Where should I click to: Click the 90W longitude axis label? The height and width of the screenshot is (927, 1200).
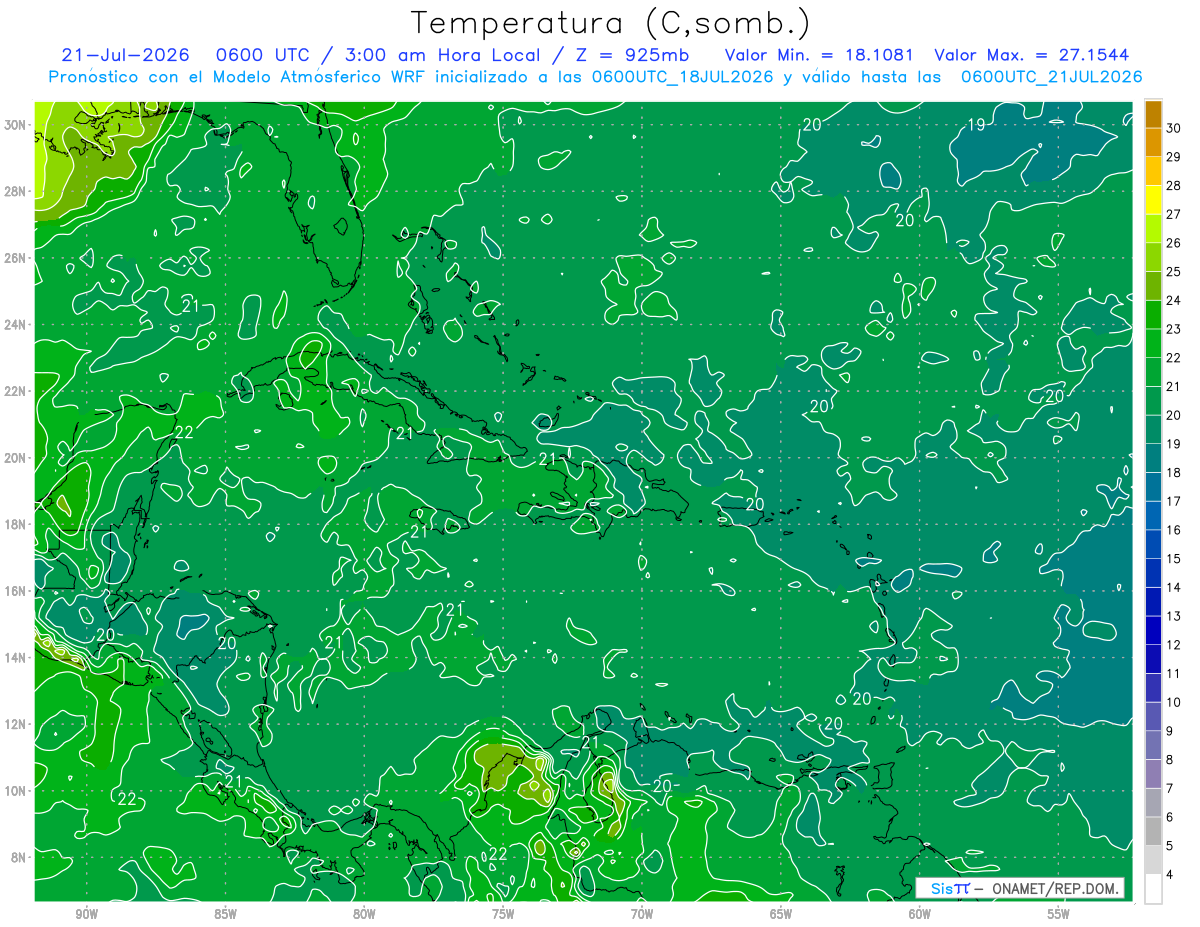[86, 915]
